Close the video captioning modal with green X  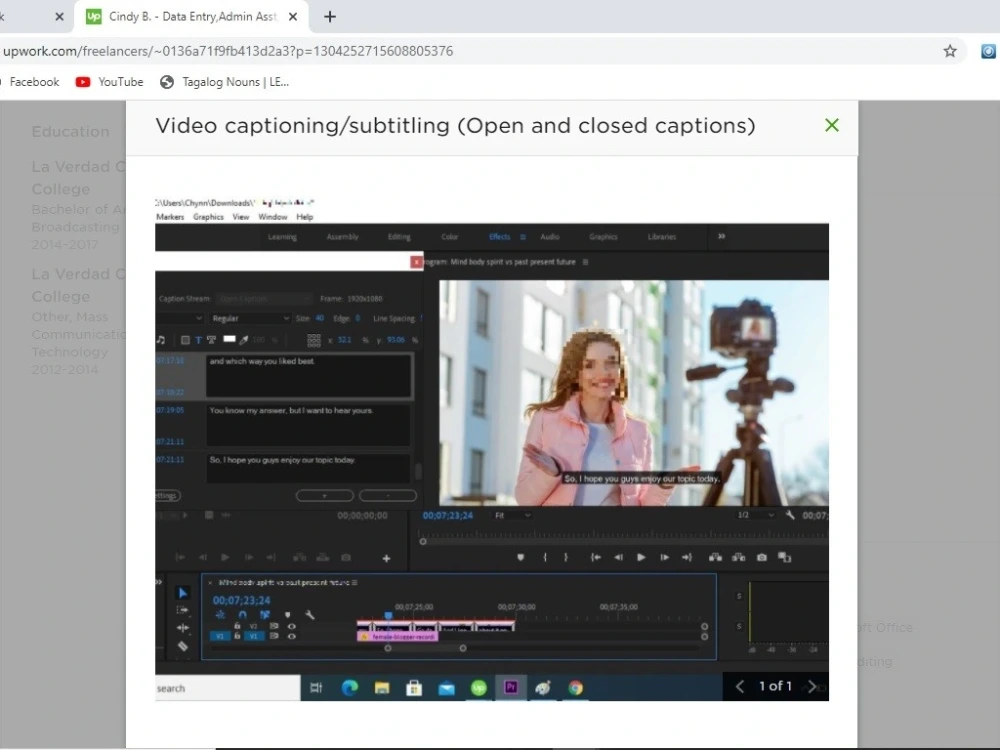coord(832,125)
